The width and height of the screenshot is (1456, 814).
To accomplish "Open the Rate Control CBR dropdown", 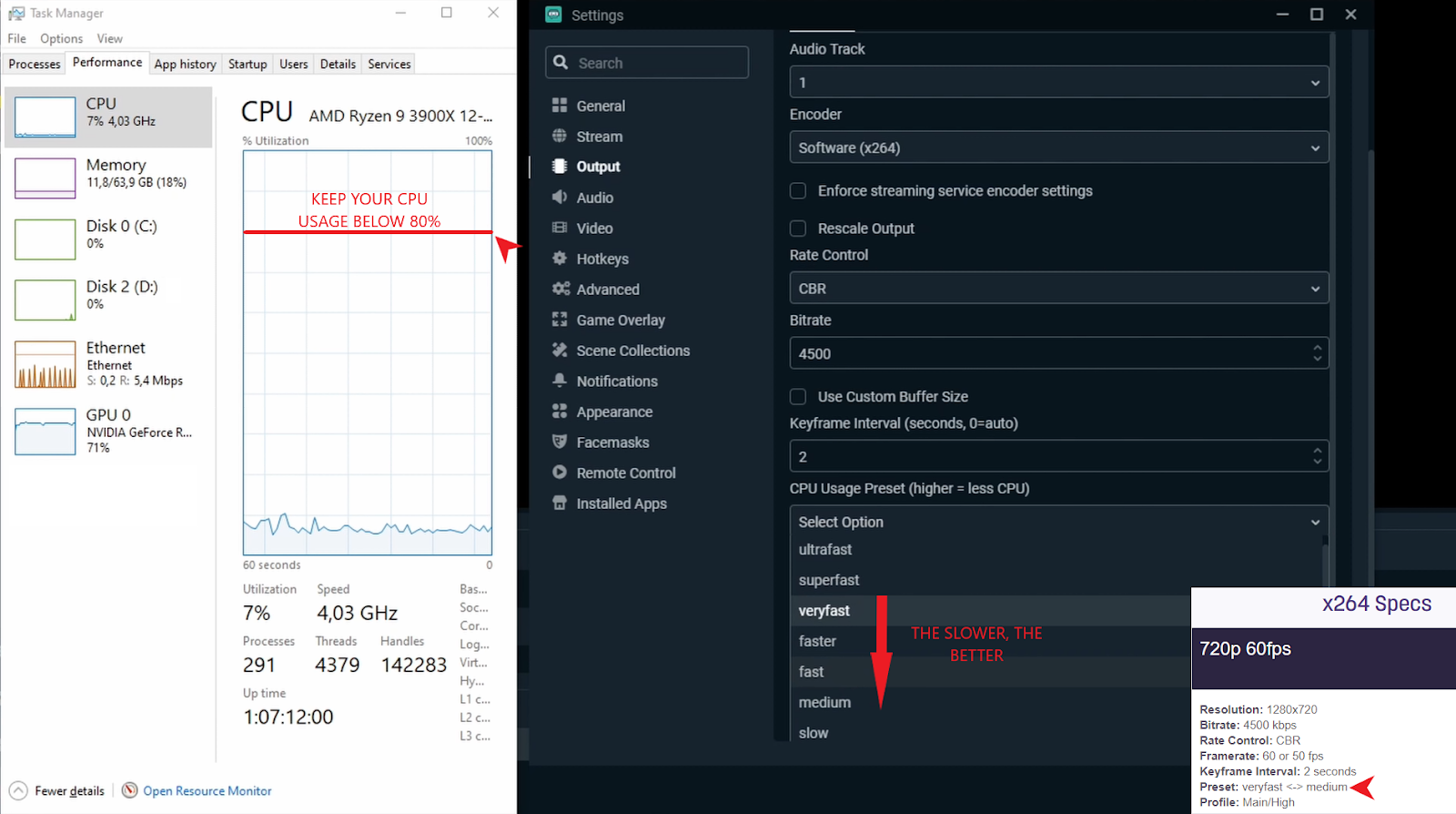I will pos(1059,288).
